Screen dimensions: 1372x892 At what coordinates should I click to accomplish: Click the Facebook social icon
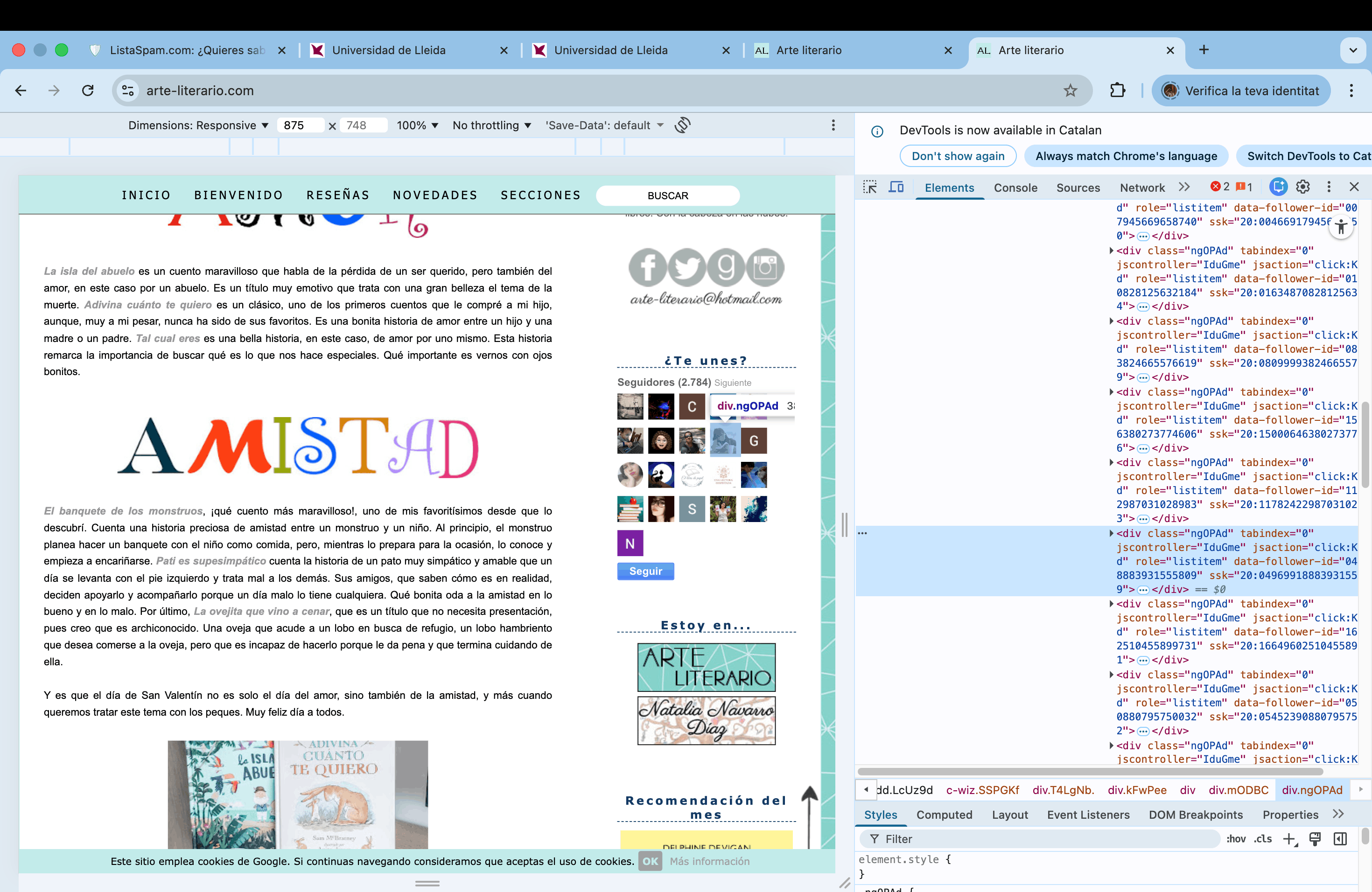pos(647,267)
